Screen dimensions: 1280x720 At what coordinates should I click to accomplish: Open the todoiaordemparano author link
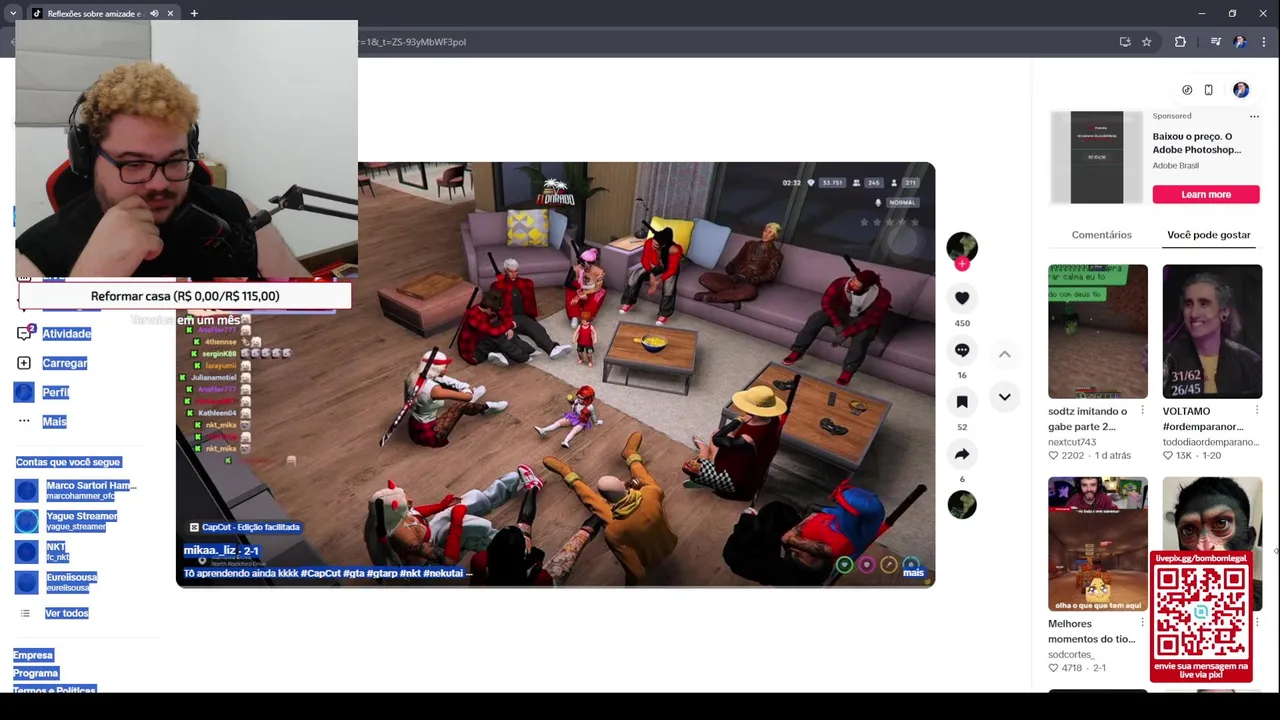point(1210,442)
